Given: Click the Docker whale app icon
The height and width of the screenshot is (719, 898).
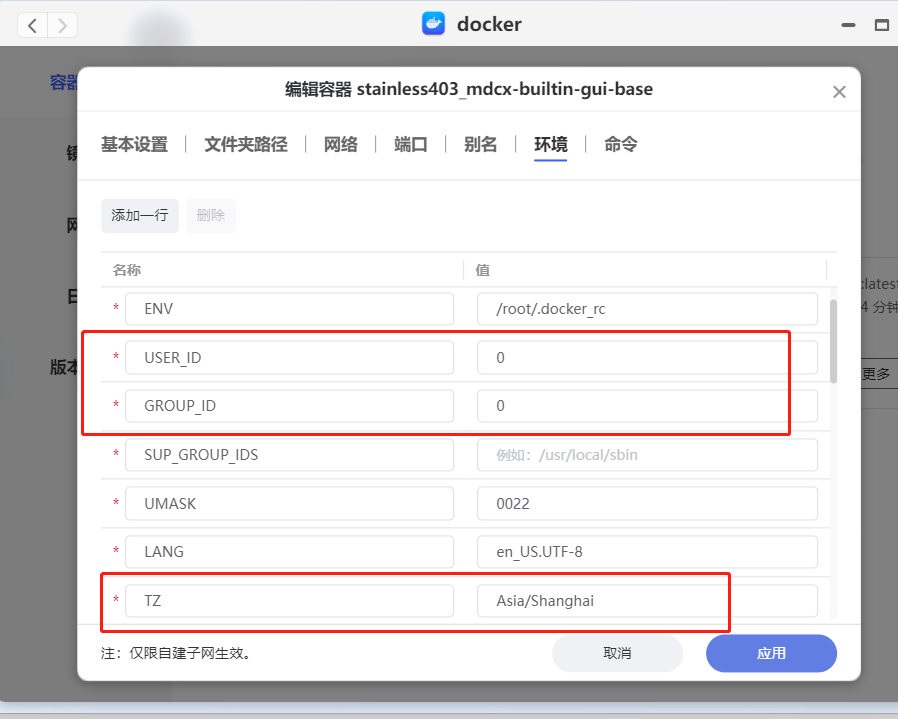Looking at the screenshot, I should coord(433,24).
